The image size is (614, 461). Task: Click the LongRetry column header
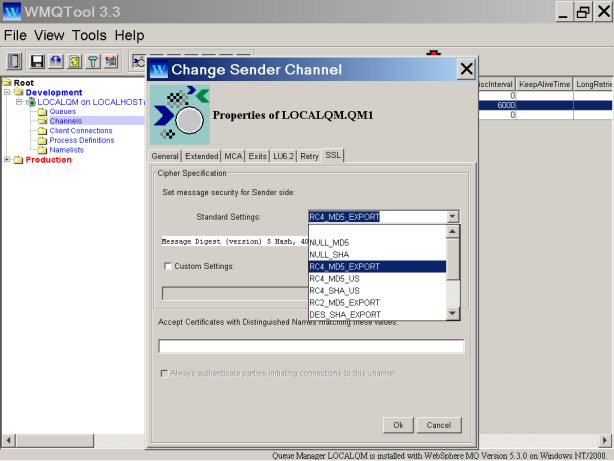coord(593,84)
